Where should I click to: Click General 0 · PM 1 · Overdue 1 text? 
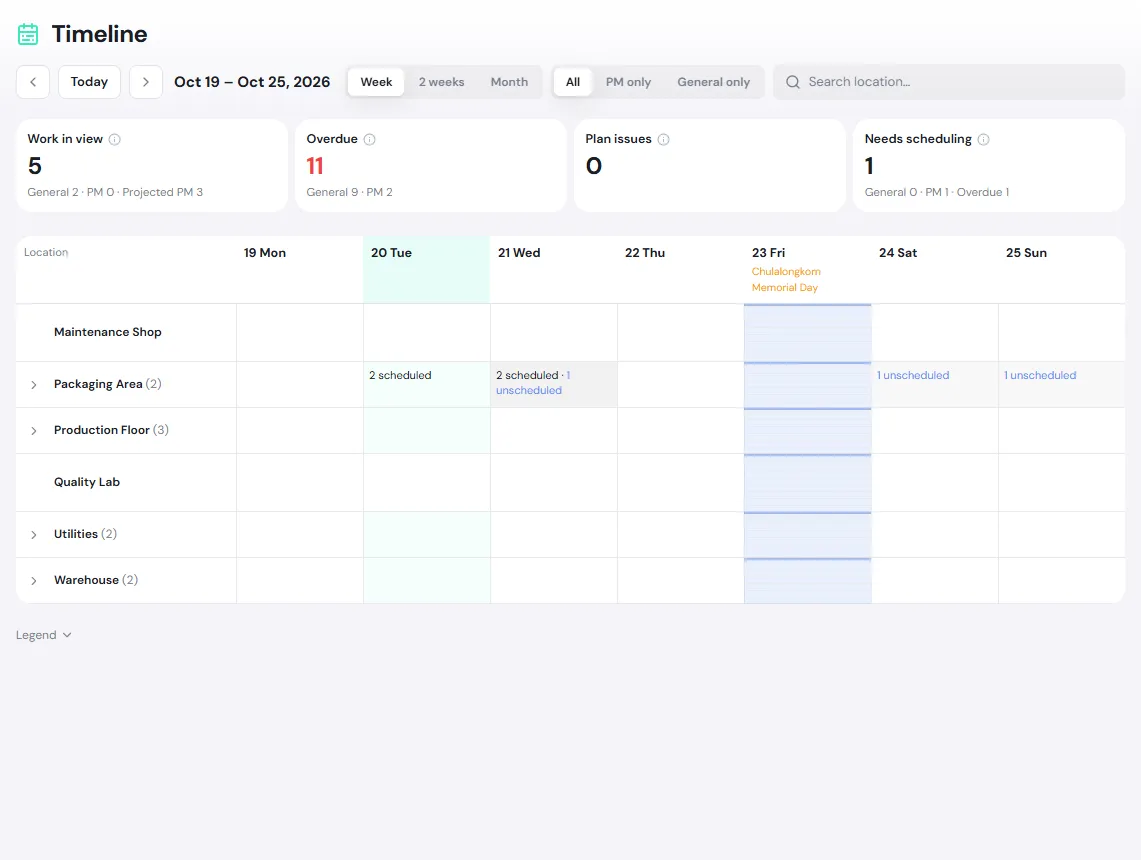[937, 192]
